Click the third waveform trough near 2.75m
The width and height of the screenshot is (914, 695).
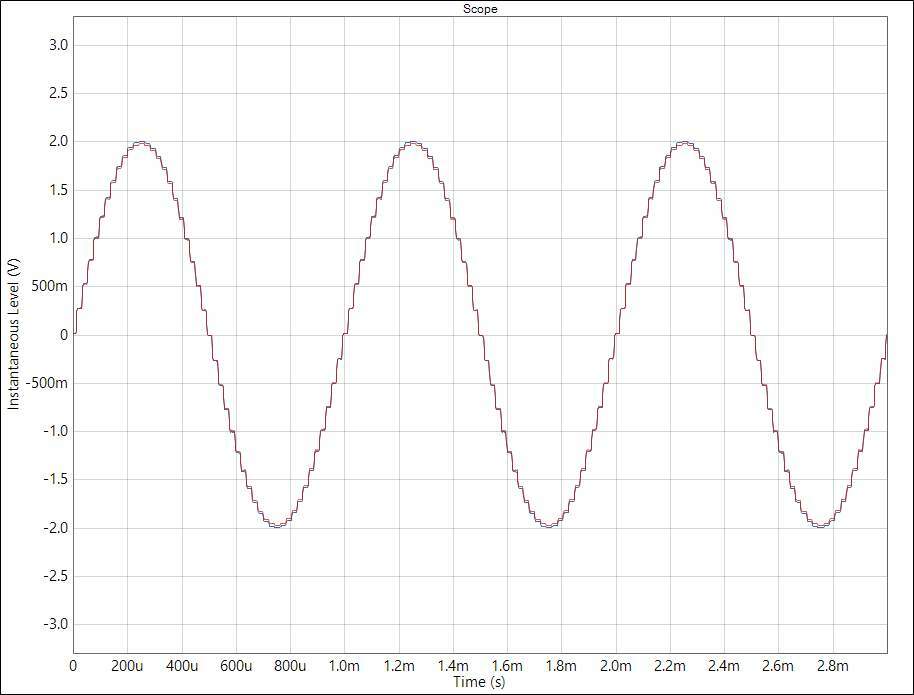[821, 526]
